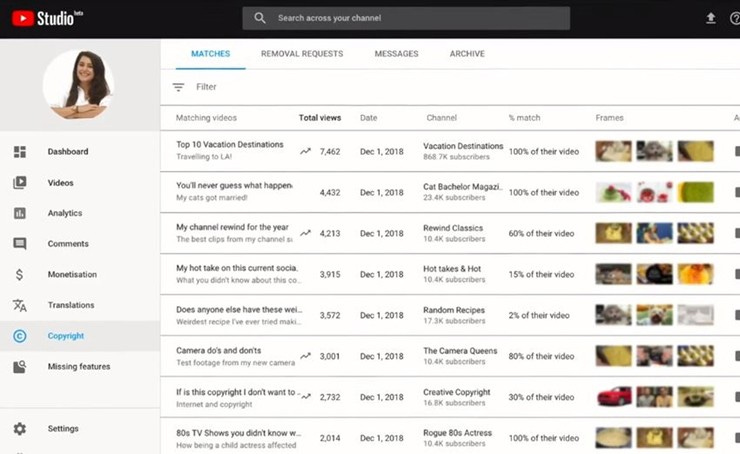The height and width of the screenshot is (454, 740).
Task: Open Translations in the sidebar
Action: click(x=80, y=305)
